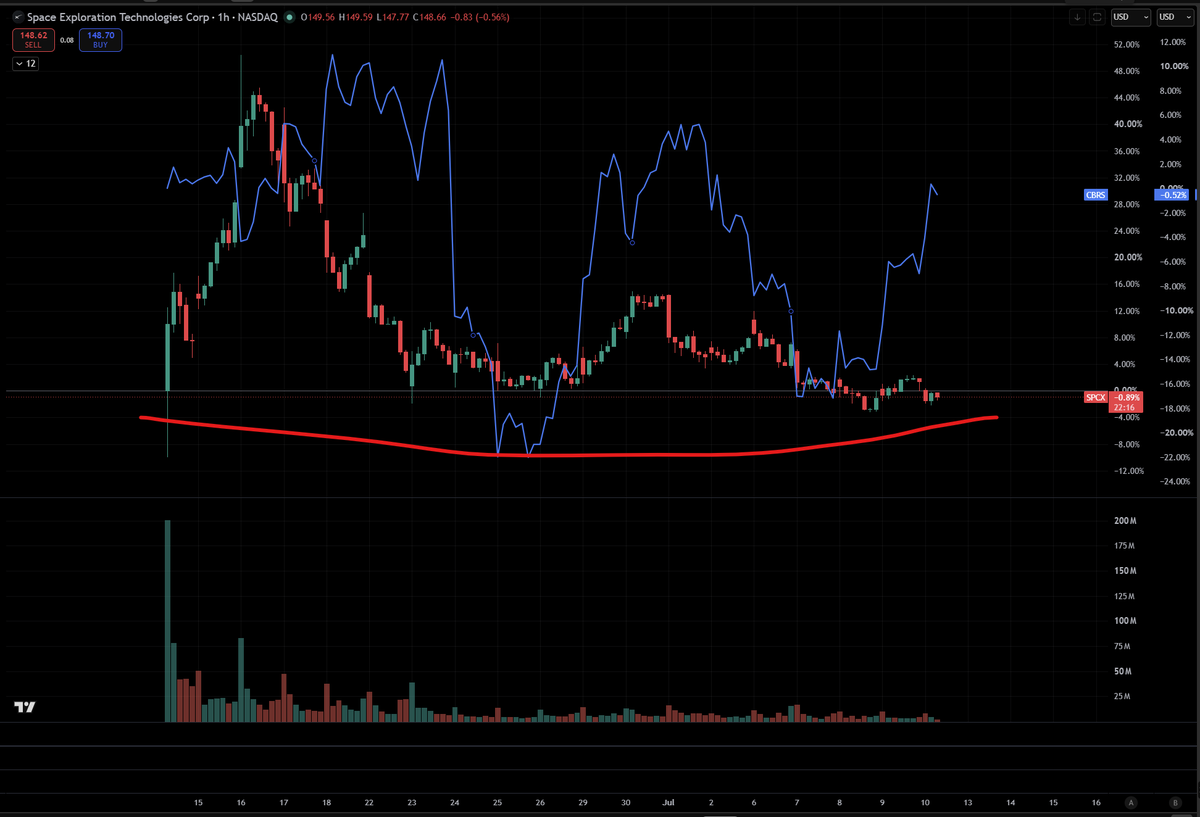Click the -0.89% red price scale tag
The image size is (1200, 817).
click(1126, 397)
